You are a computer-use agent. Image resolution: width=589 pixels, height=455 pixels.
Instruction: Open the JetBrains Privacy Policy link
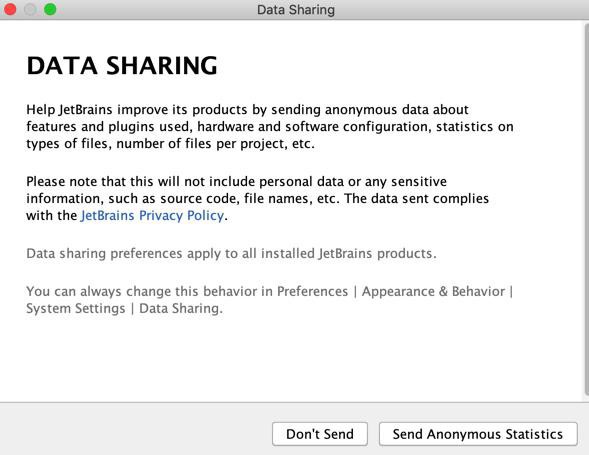coord(152,216)
